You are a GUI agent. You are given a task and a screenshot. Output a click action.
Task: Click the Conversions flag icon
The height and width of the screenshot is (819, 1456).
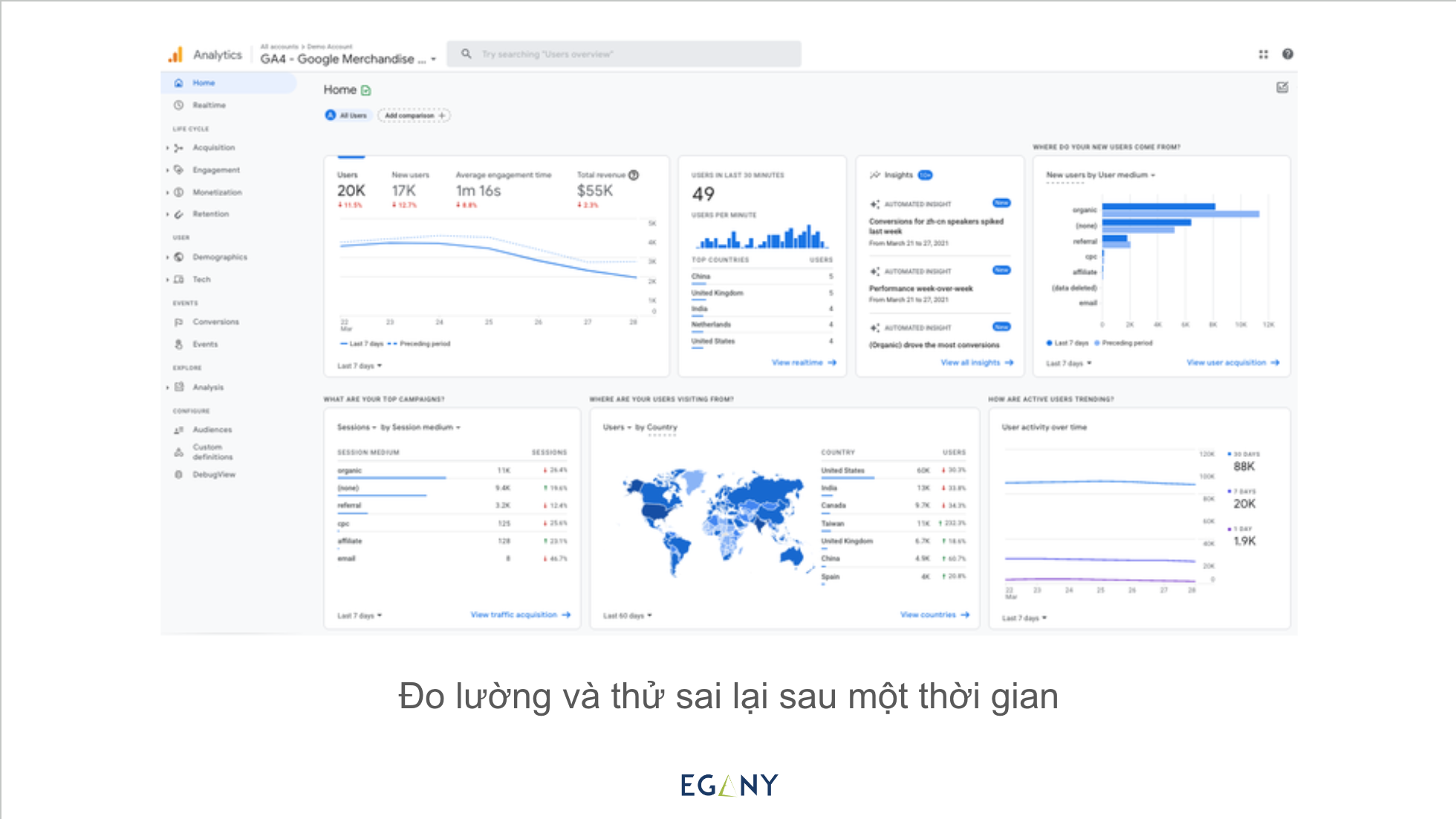click(178, 323)
